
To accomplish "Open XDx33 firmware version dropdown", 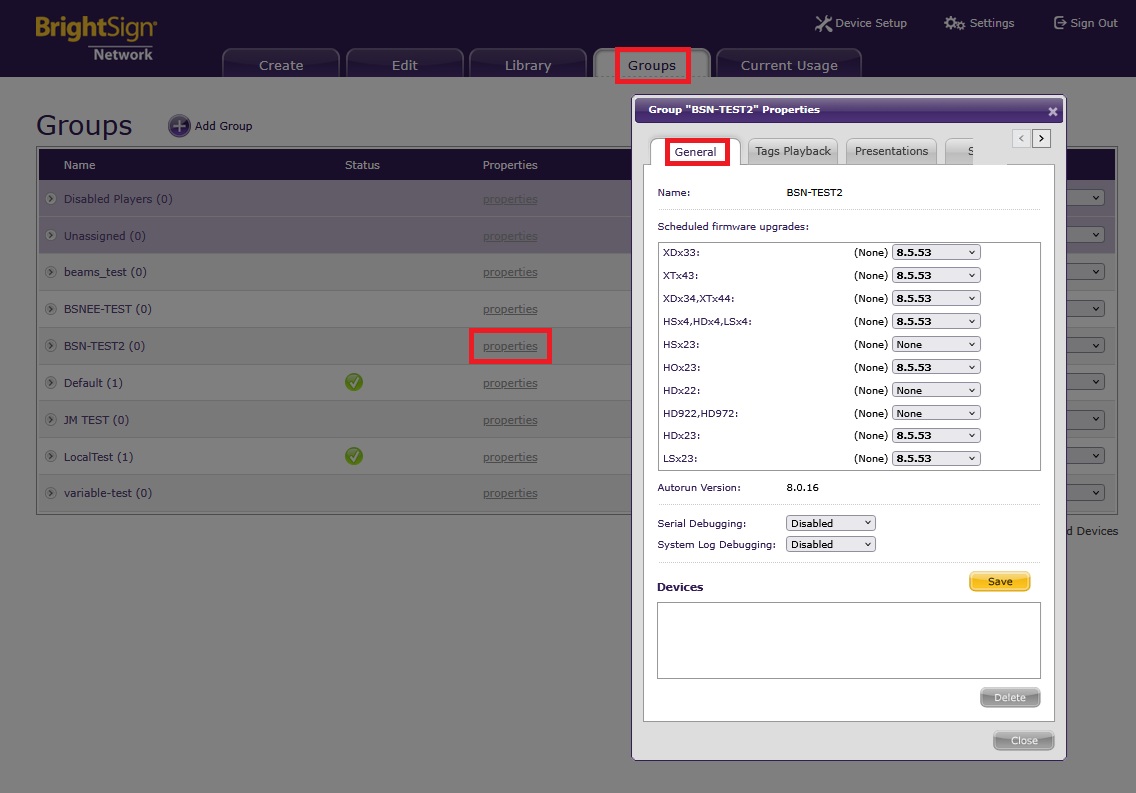I will coord(935,253).
